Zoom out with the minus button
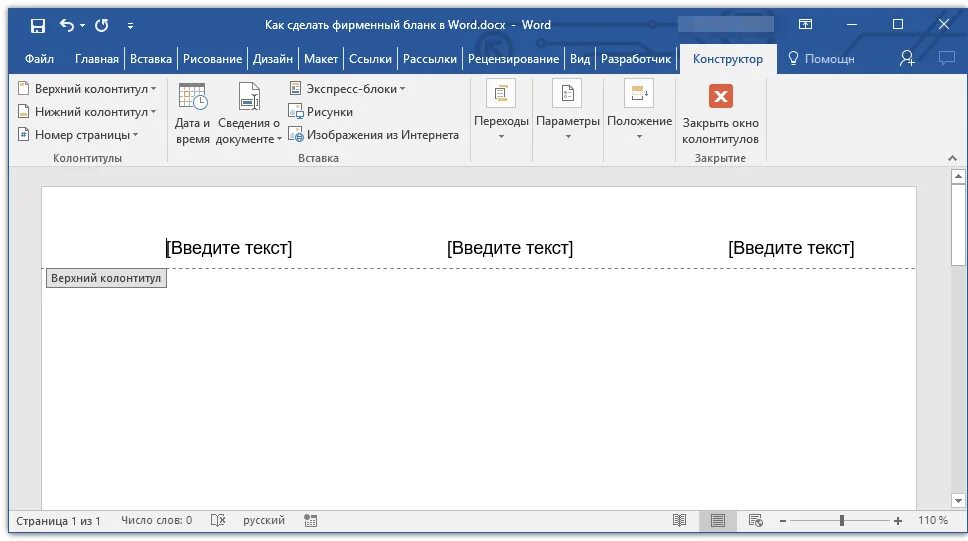 point(783,521)
